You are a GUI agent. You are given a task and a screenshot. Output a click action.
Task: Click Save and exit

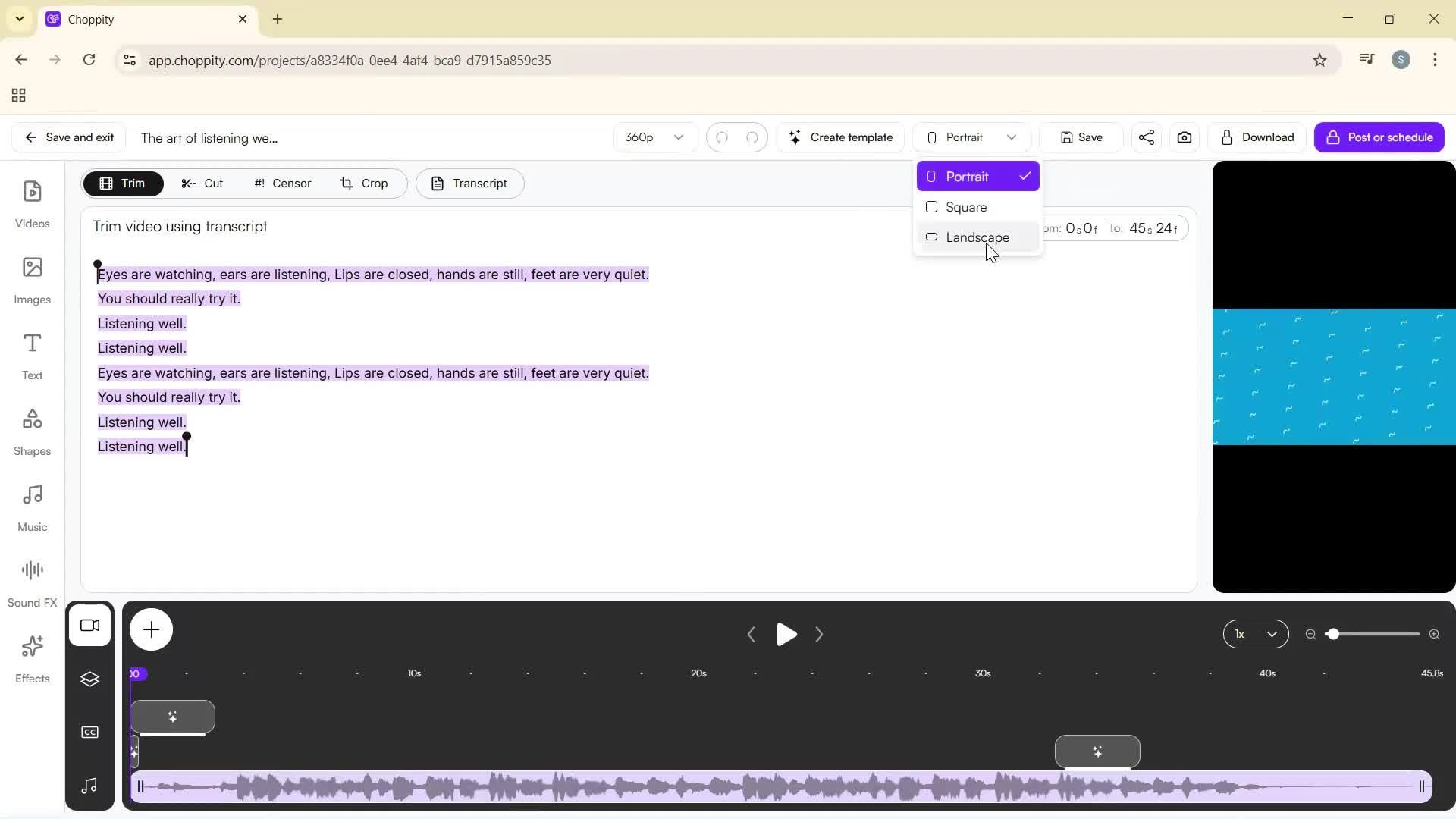[68, 137]
